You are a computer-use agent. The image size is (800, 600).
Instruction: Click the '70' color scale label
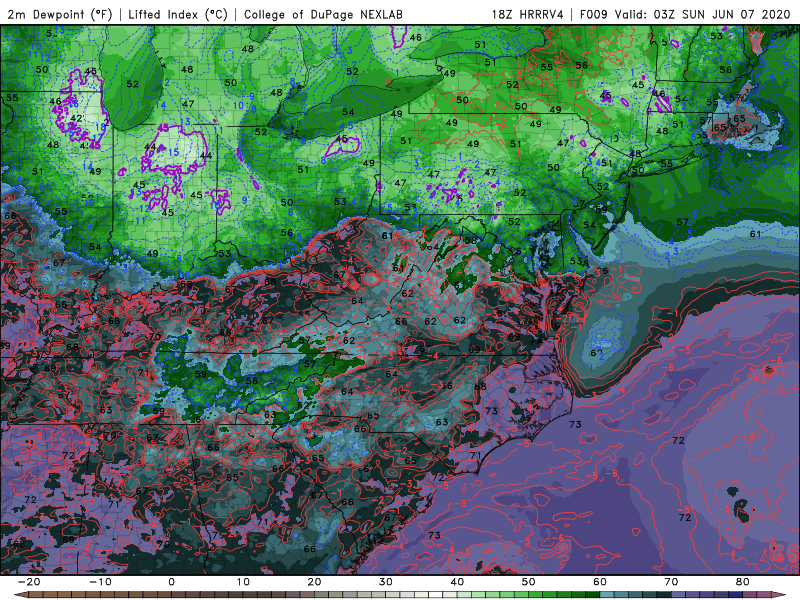point(671,582)
